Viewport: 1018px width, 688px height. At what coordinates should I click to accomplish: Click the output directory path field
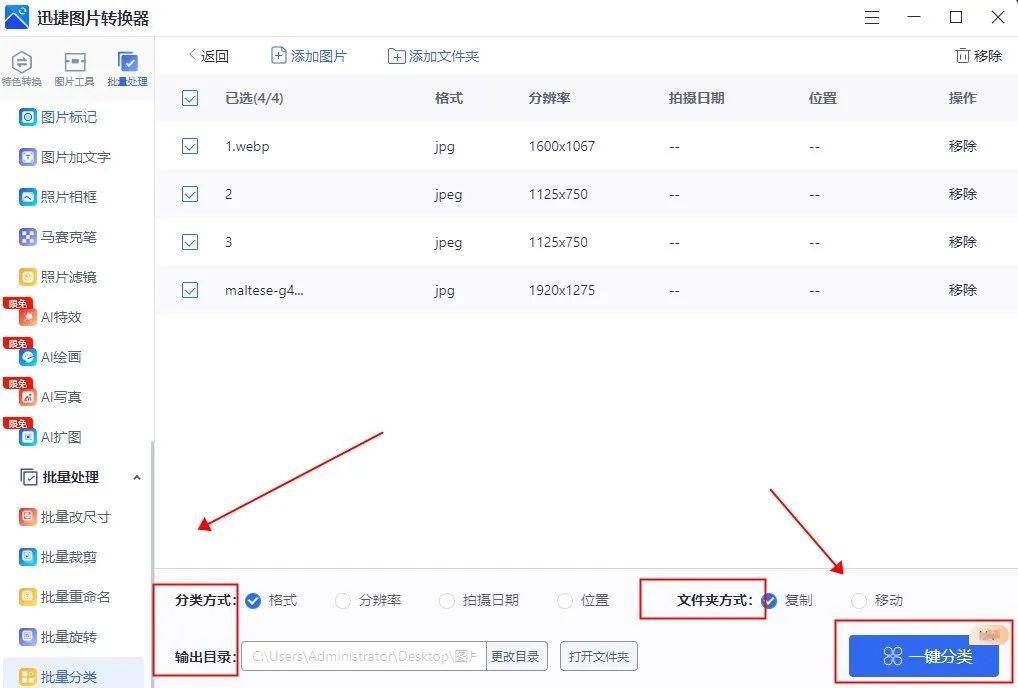[x=364, y=656]
